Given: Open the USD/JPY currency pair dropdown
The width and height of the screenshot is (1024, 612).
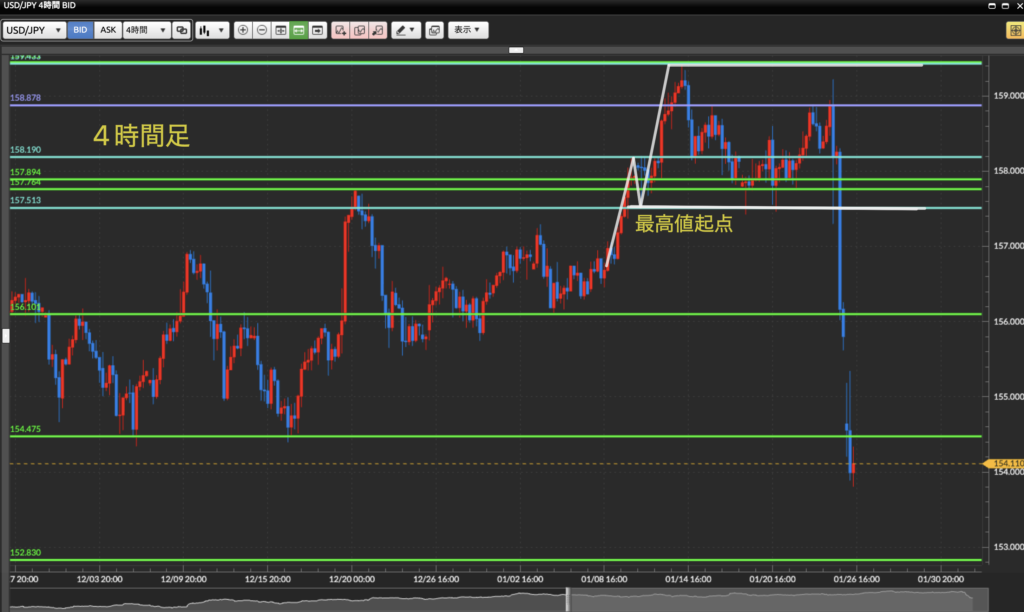Looking at the screenshot, I should click(35, 30).
